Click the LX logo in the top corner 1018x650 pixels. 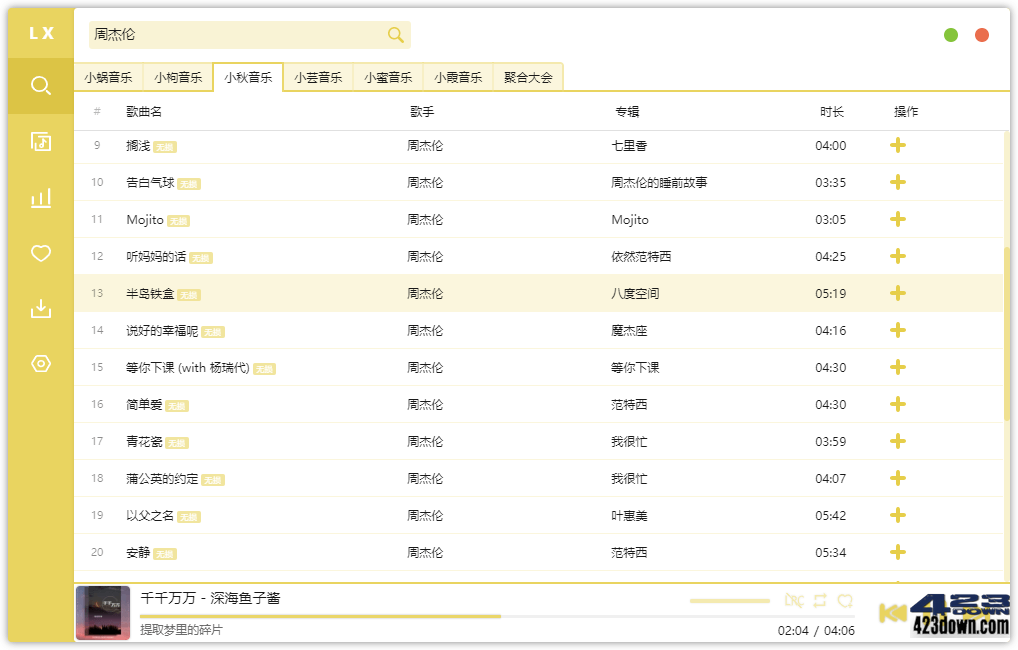point(39,32)
